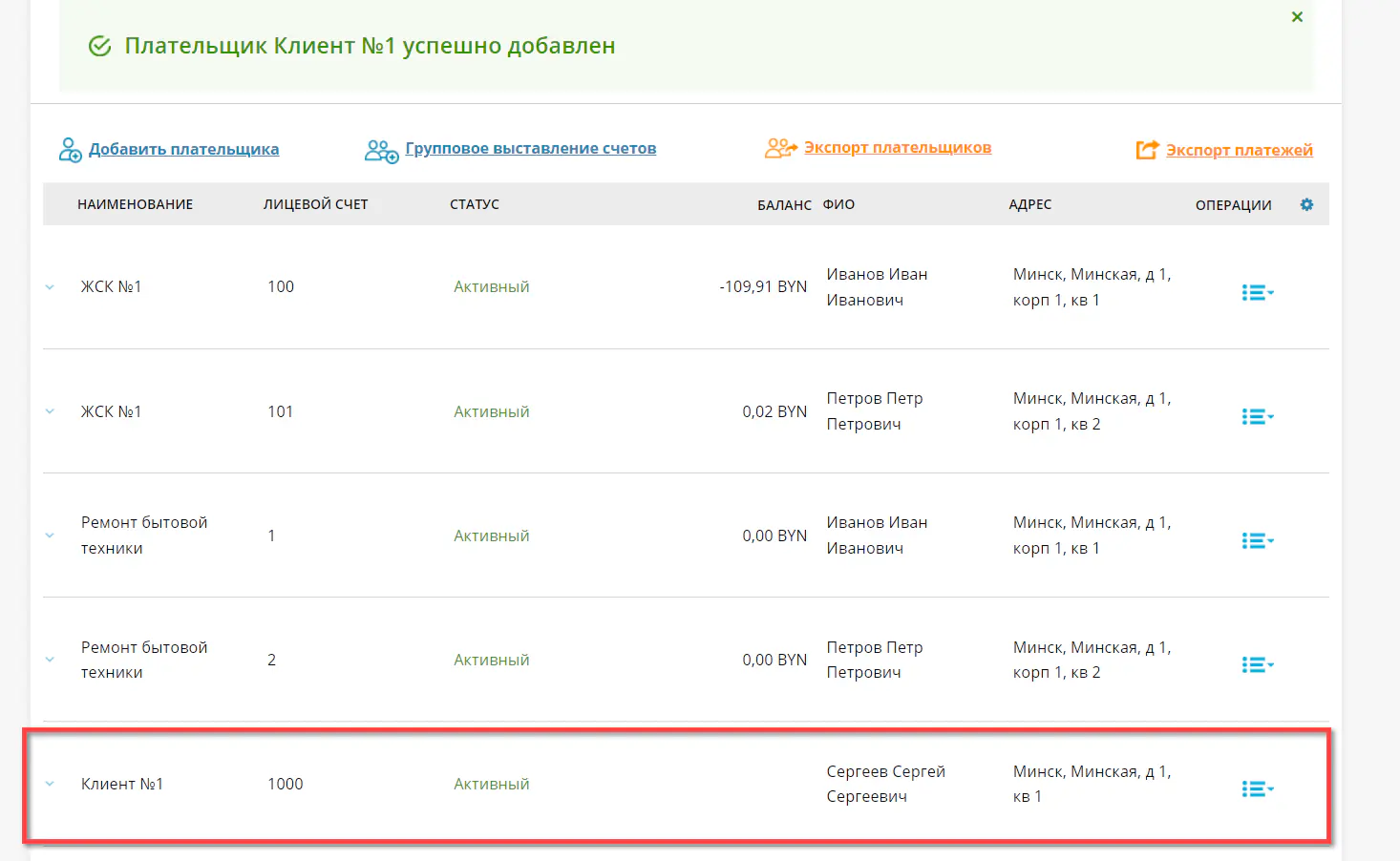Close the success notification banner
The image size is (1400, 861).
pos(1297,17)
